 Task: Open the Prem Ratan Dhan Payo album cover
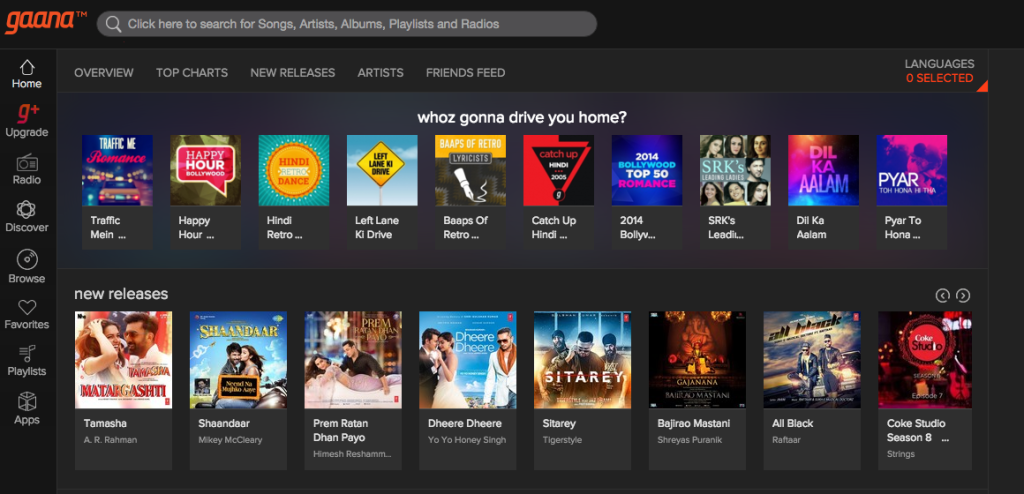[x=353, y=360]
